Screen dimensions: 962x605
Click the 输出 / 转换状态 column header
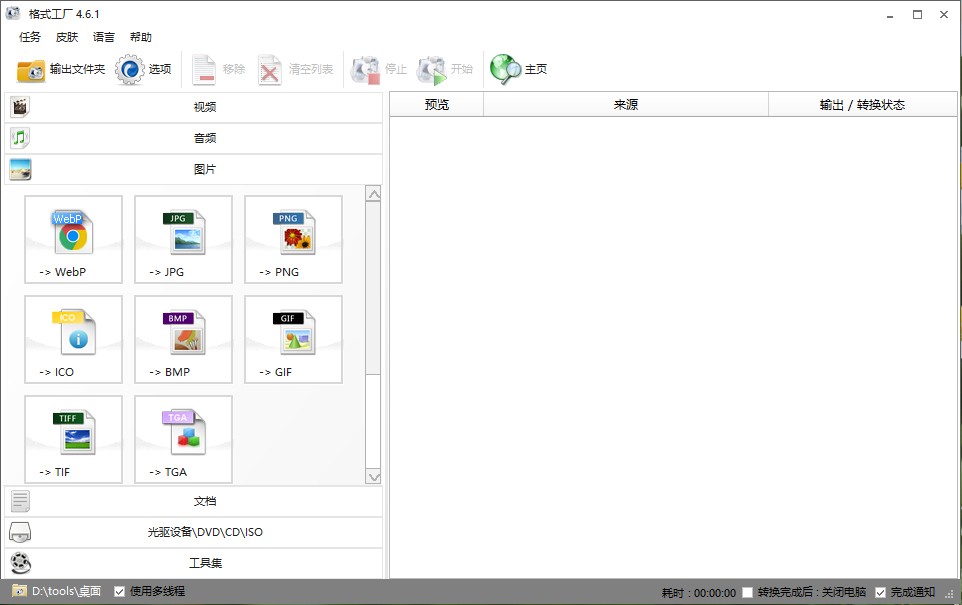tap(863, 104)
